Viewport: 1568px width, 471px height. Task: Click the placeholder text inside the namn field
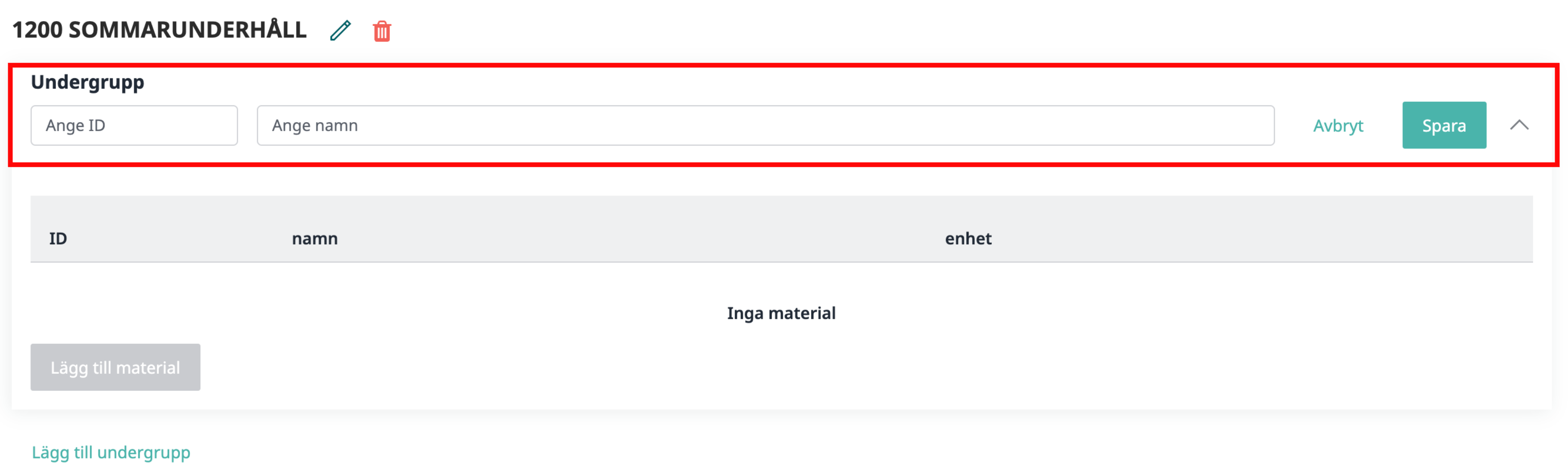[x=315, y=125]
